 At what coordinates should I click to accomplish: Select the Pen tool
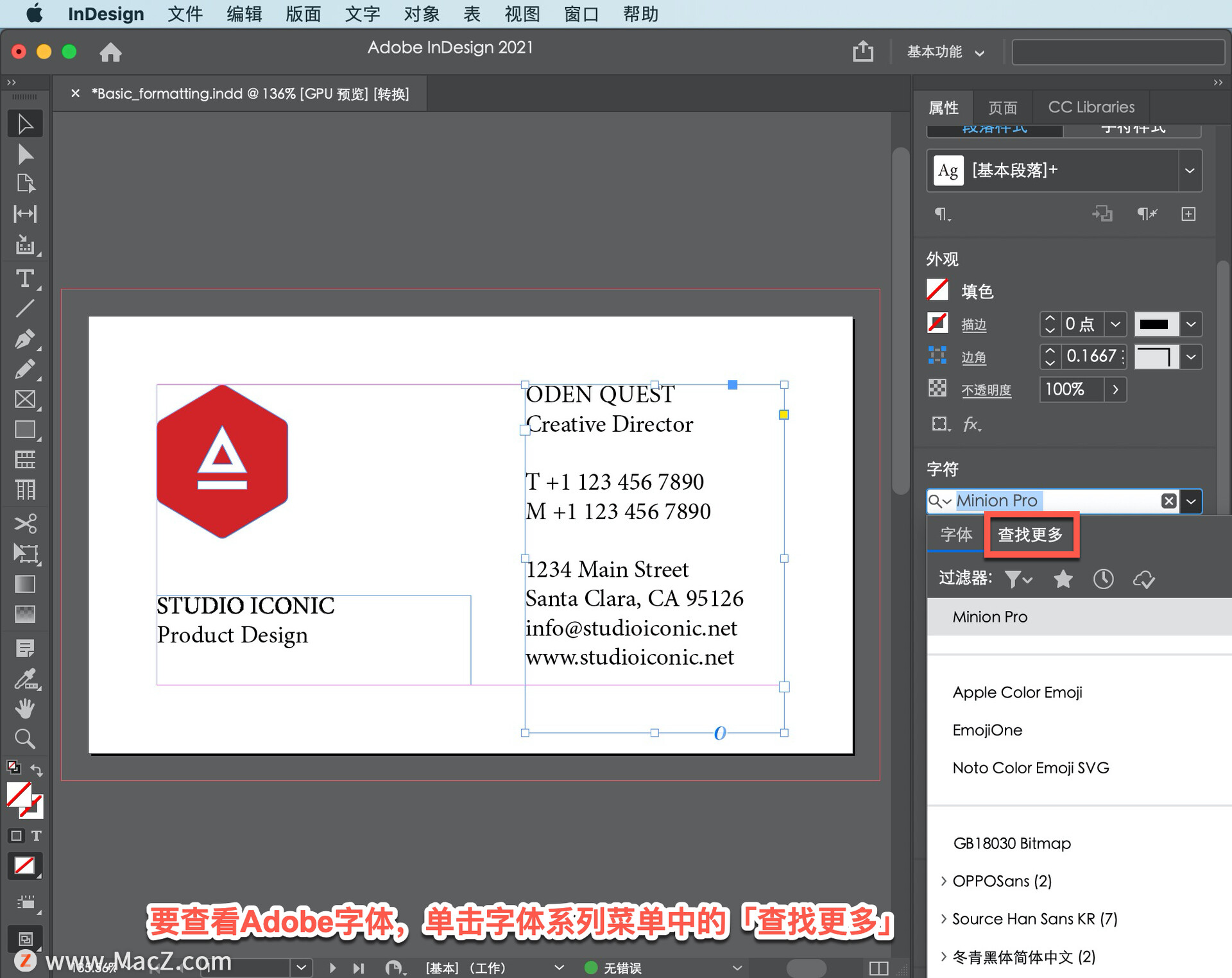26,339
